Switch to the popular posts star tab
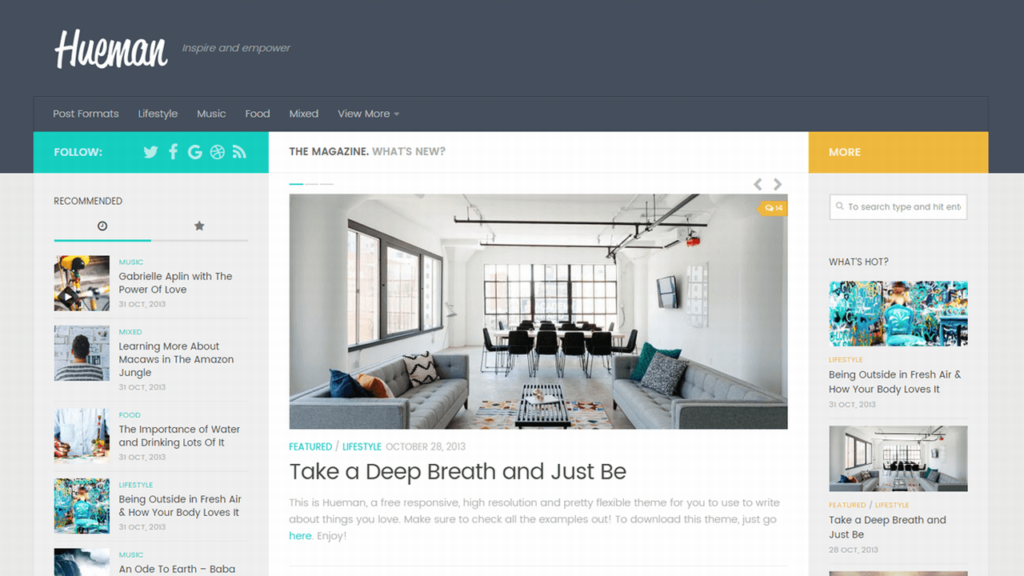The image size is (1024, 576). (x=199, y=226)
